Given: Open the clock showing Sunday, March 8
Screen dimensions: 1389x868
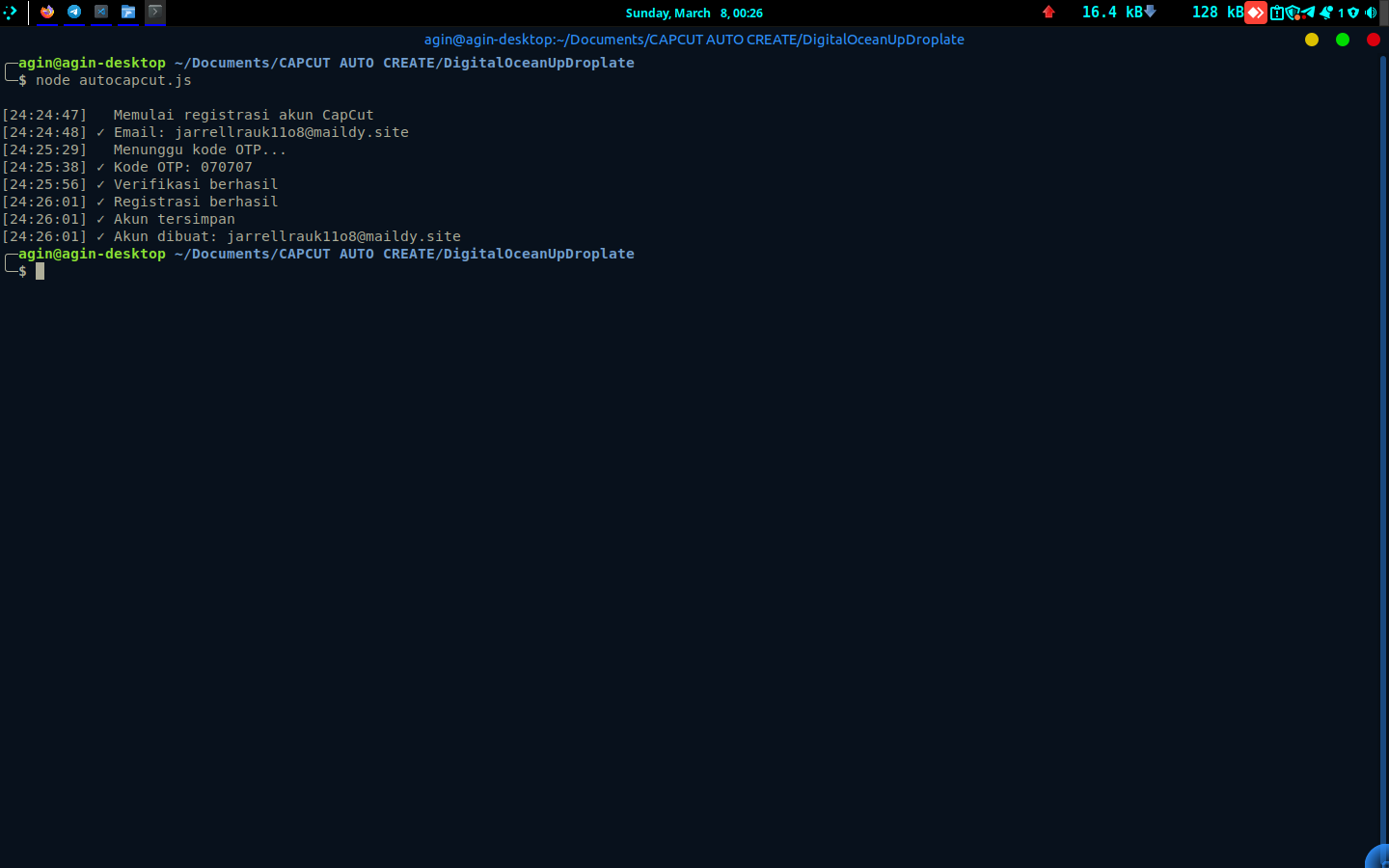Looking at the screenshot, I should tap(694, 13).
